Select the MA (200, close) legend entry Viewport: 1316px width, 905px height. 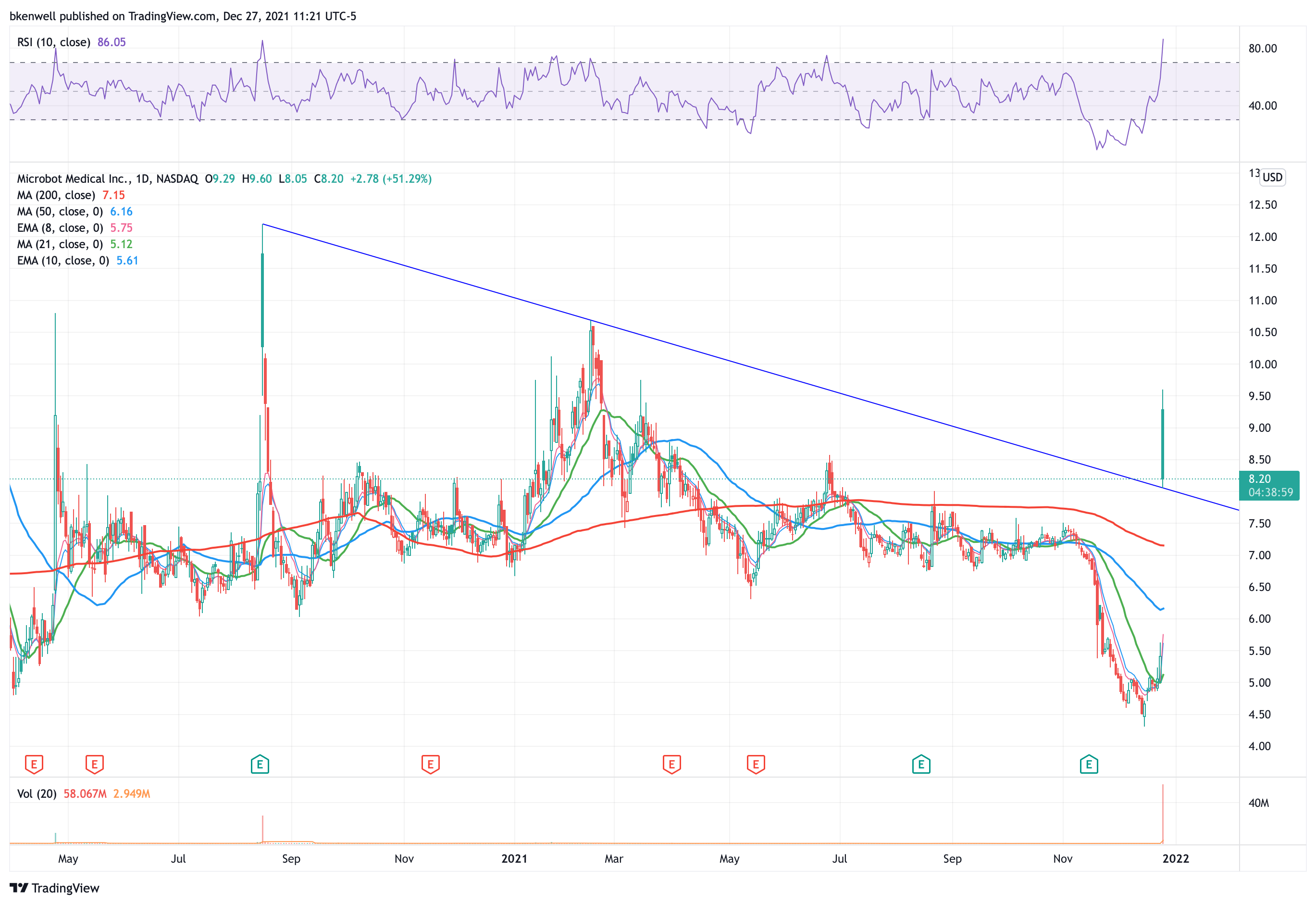(x=56, y=195)
